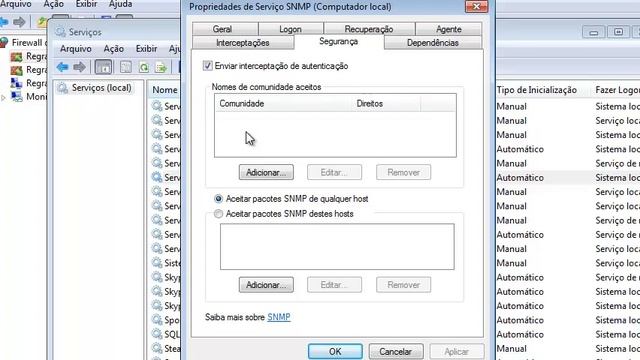Select the Firewall root node icon in tree
The height and width of the screenshot is (360, 640).
pyautogui.click(x=4, y=42)
